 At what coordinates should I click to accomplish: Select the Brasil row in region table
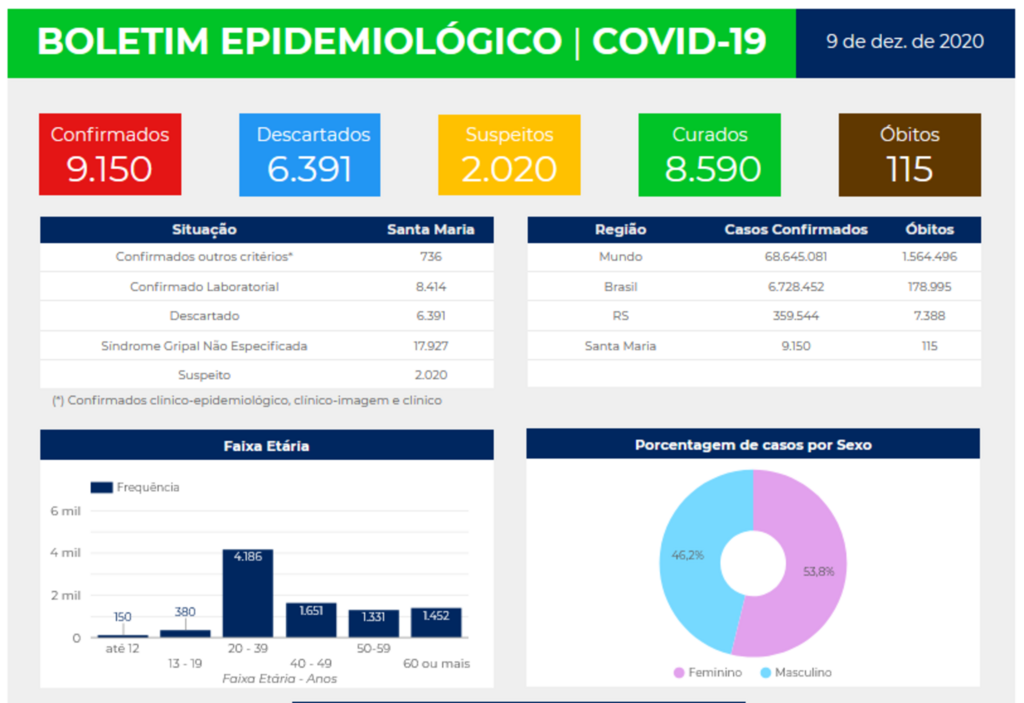tap(621, 287)
